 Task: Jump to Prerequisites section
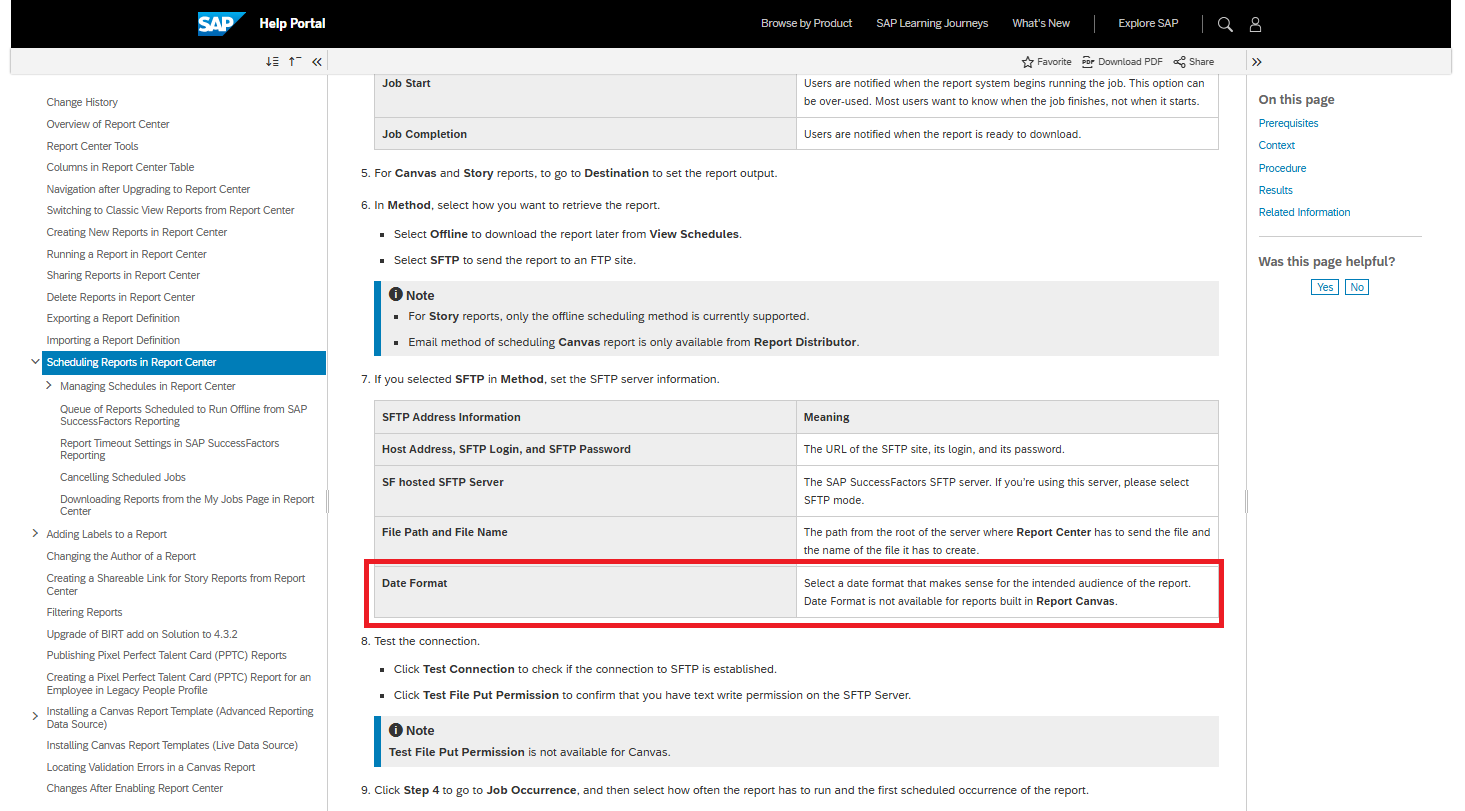1288,123
